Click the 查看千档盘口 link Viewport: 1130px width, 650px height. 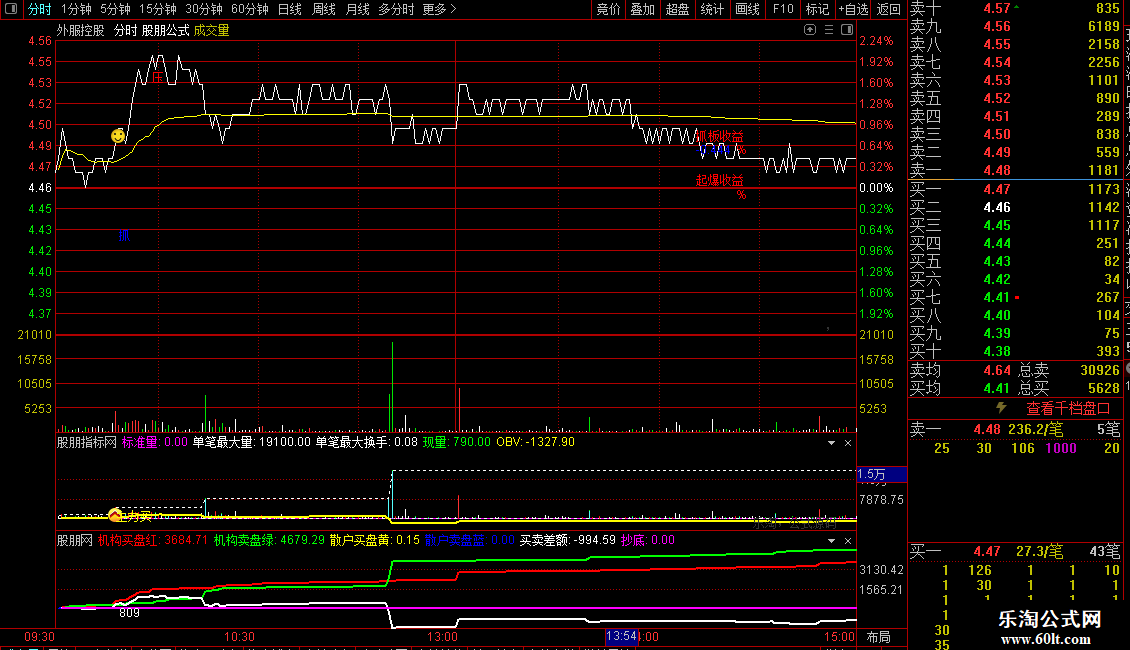point(1068,409)
